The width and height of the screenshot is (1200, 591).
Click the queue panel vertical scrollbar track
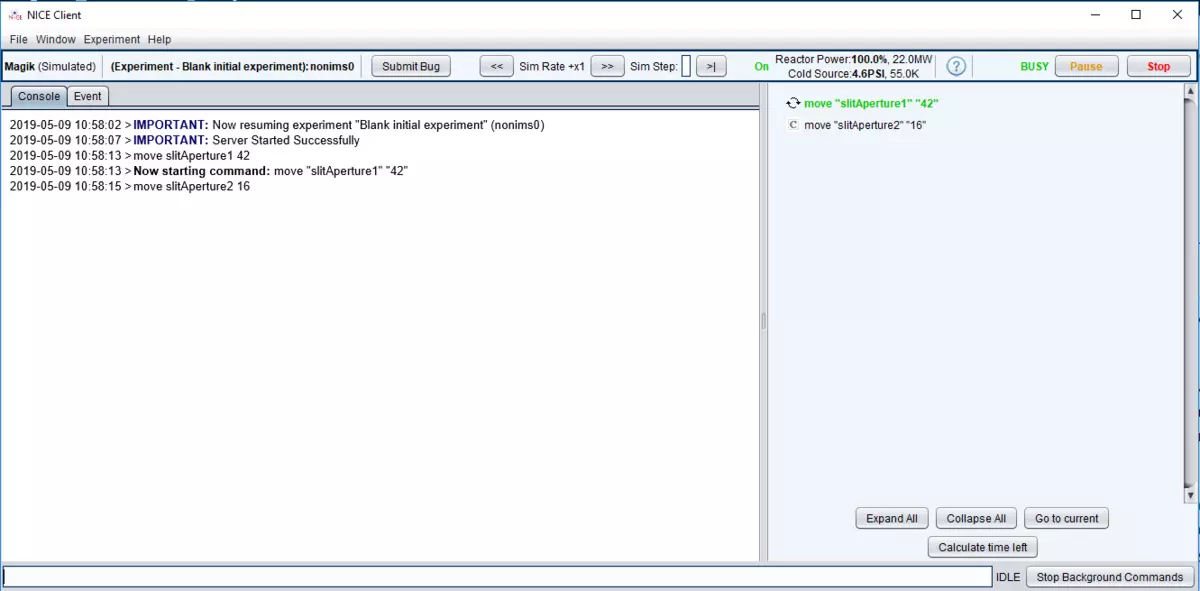click(x=1190, y=293)
